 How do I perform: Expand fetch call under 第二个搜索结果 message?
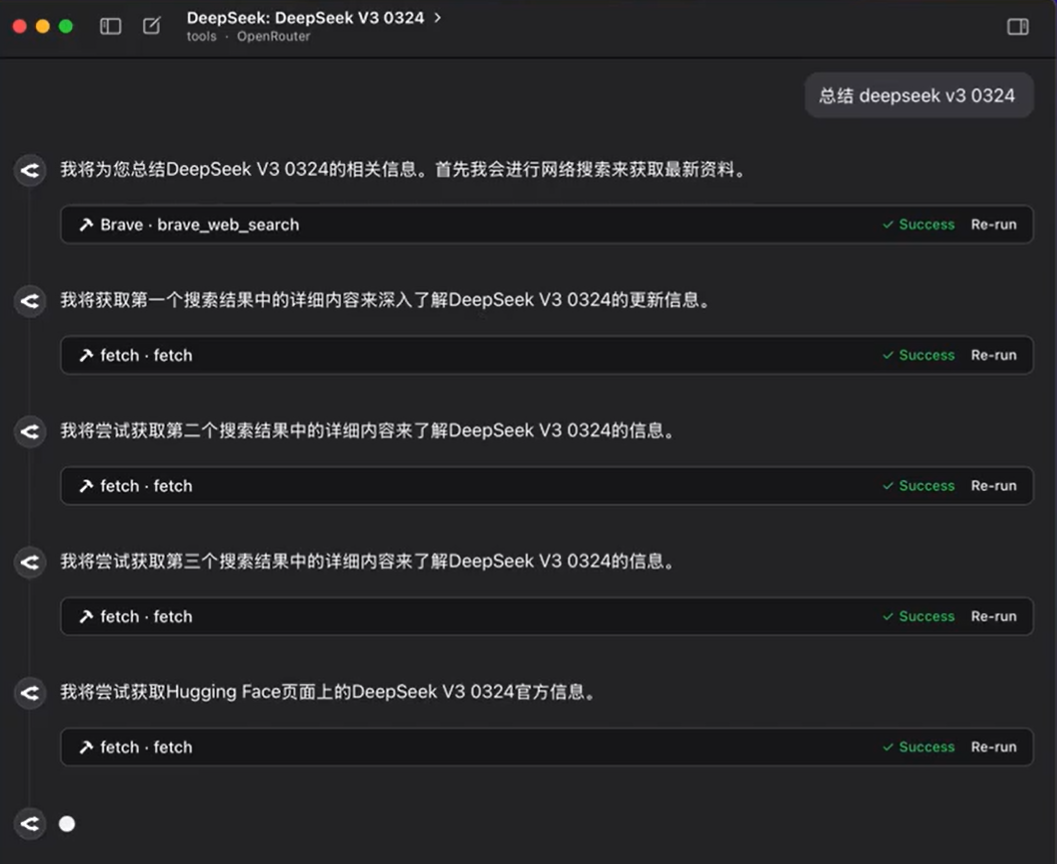click(547, 486)
